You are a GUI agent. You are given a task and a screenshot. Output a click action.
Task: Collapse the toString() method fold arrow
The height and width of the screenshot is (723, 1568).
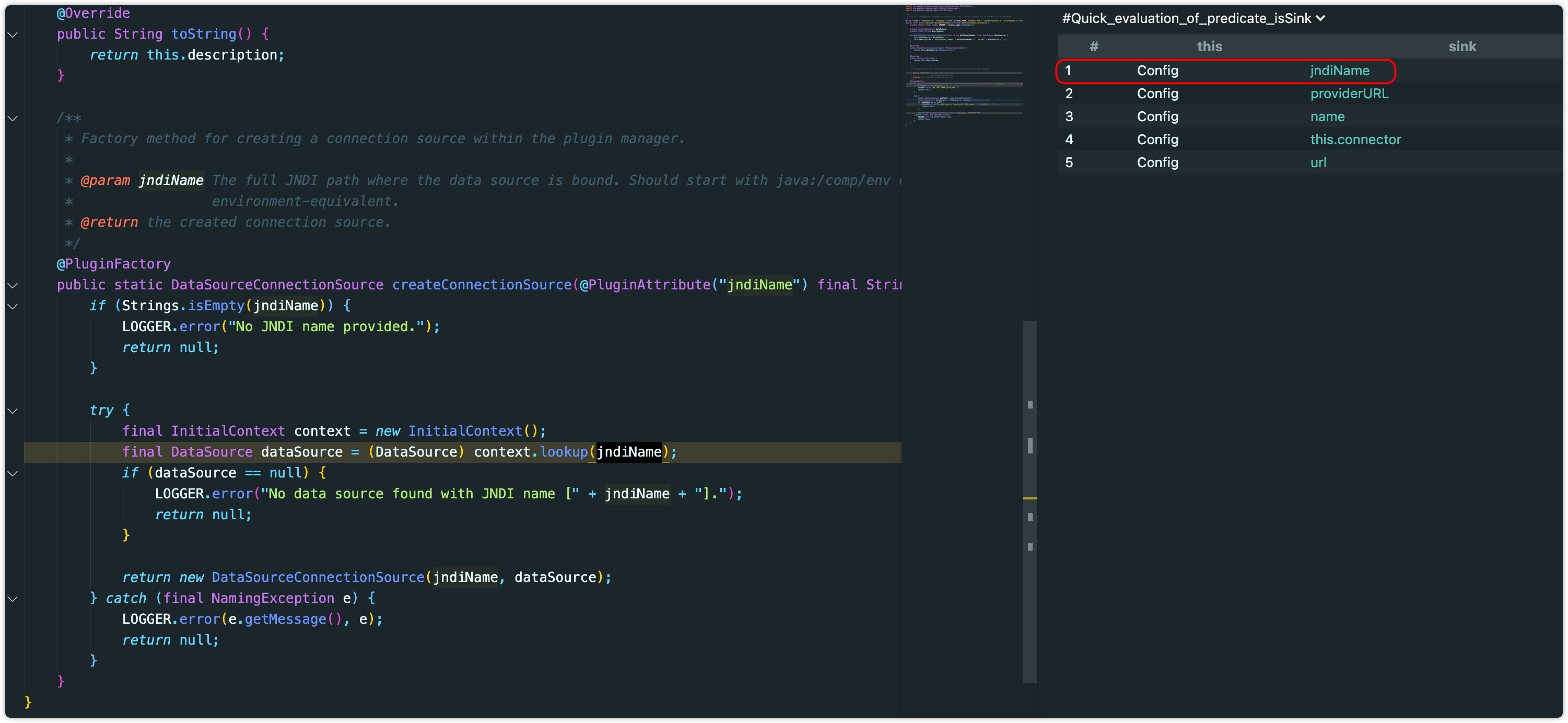pos(13,34)
